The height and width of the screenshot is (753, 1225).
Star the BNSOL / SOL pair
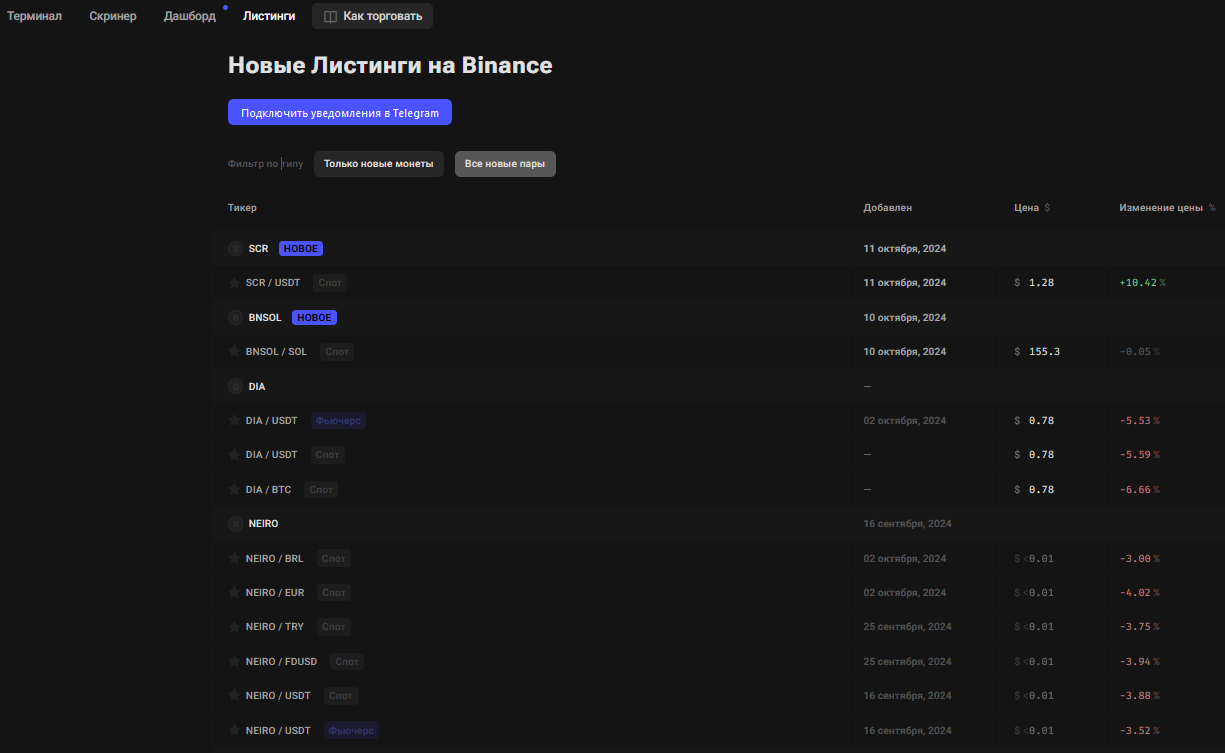pyautogui.click(x=235, y=352)
